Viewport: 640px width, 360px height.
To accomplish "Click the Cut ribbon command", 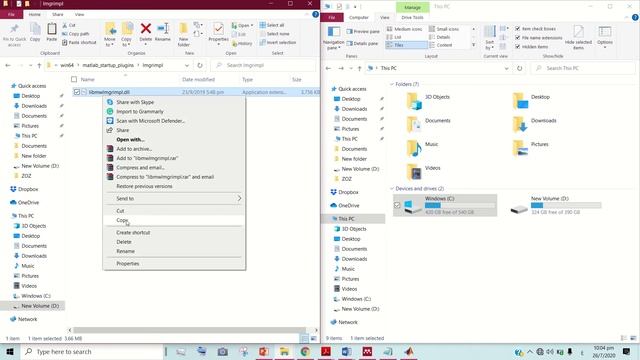I will [69, 25].
